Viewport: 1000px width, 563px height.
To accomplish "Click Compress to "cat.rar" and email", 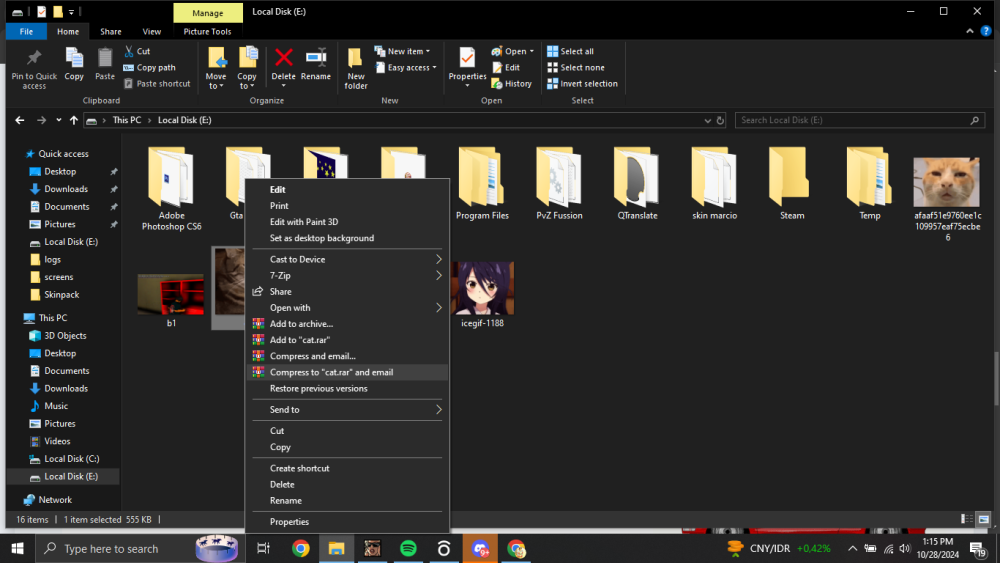I will (x=348, y=372).
